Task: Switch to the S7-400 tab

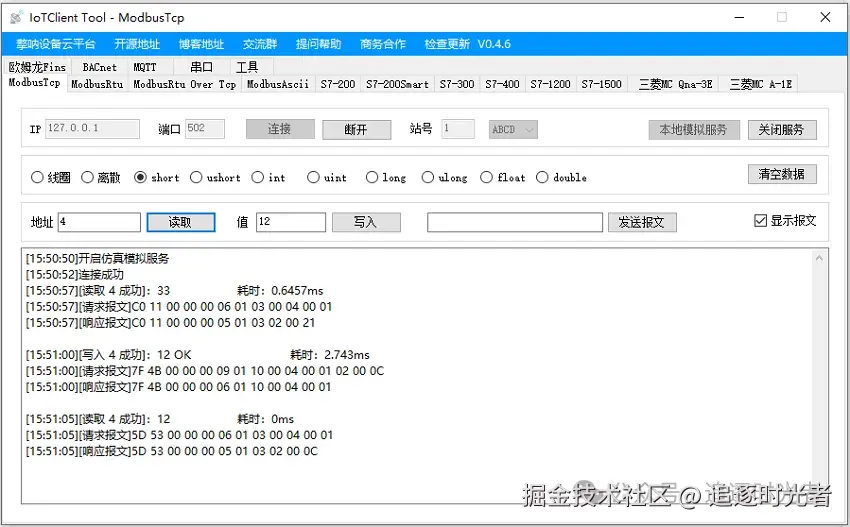Action: 503,84
